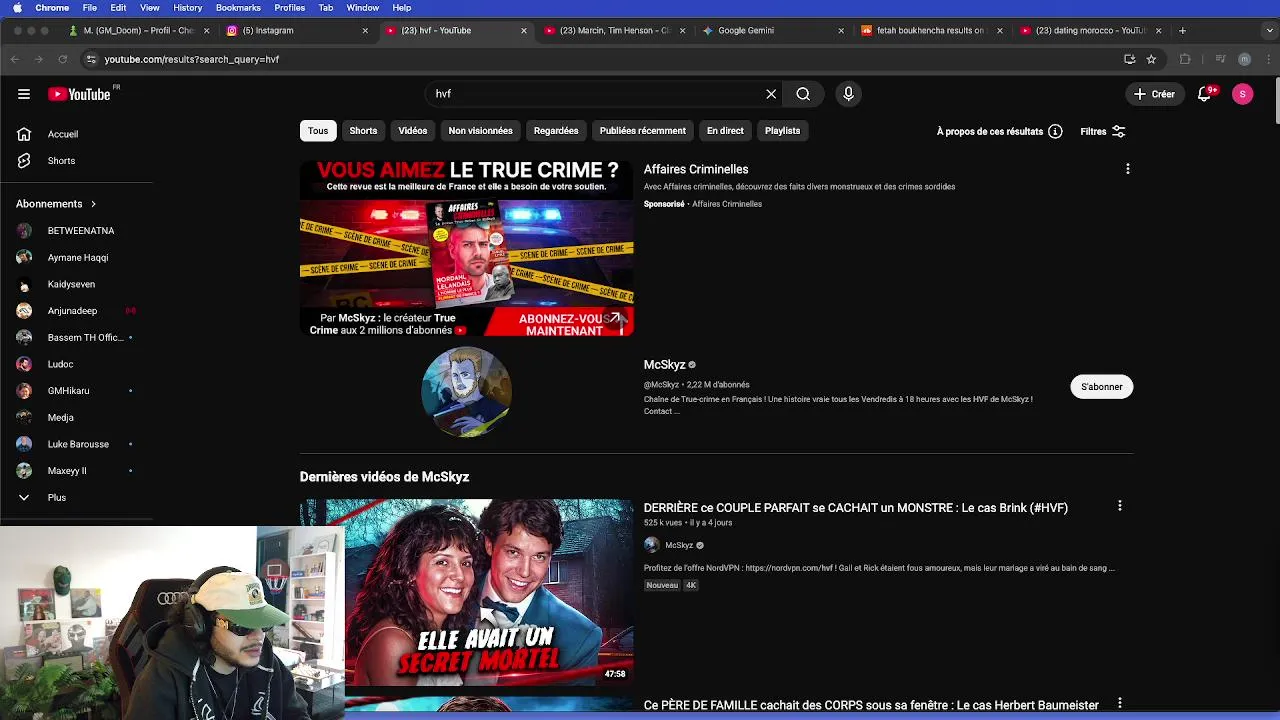
Task: Open Filtres options
Action: pos(1103,131)
